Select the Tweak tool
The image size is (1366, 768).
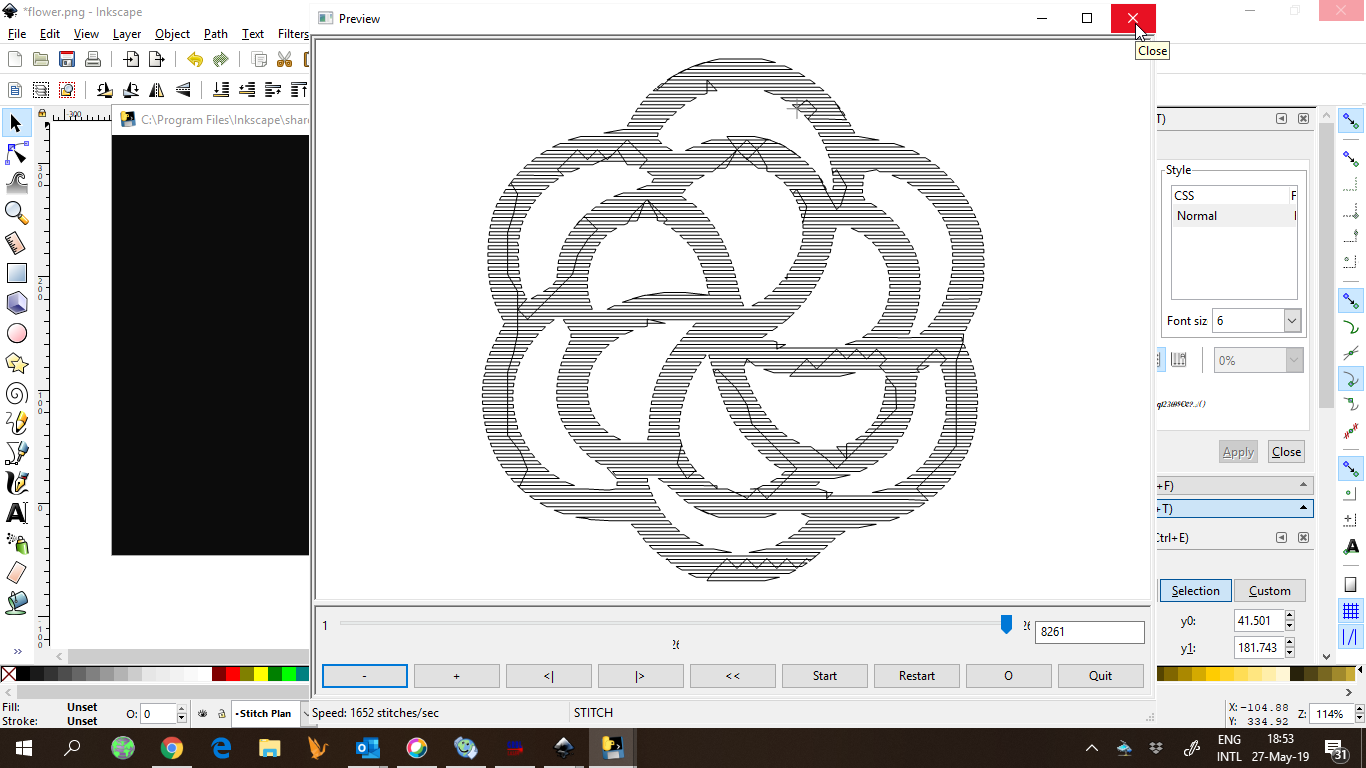coord(16,183)
